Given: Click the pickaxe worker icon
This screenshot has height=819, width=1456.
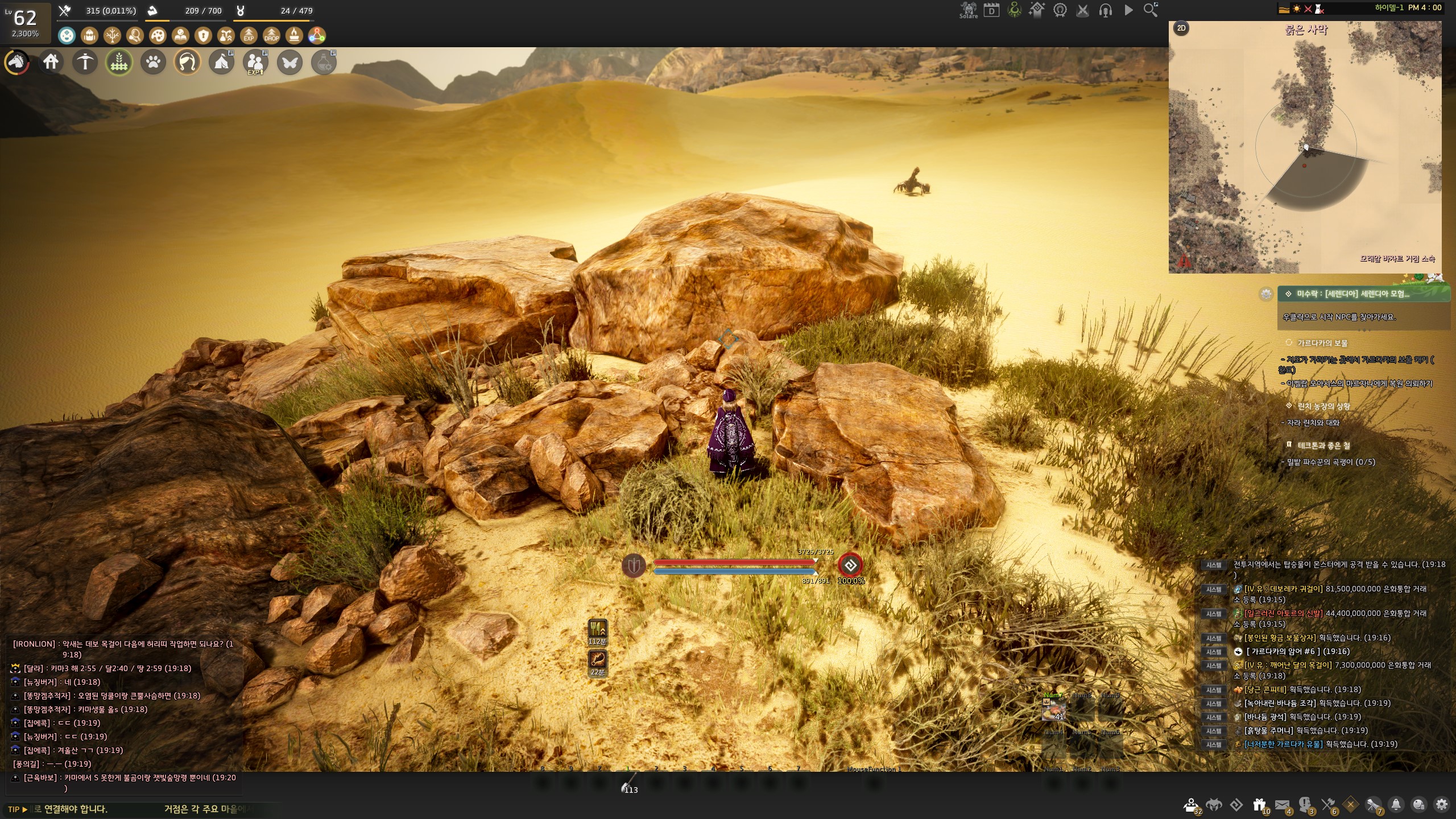Looking at the screenshot, I should (85, 62).
